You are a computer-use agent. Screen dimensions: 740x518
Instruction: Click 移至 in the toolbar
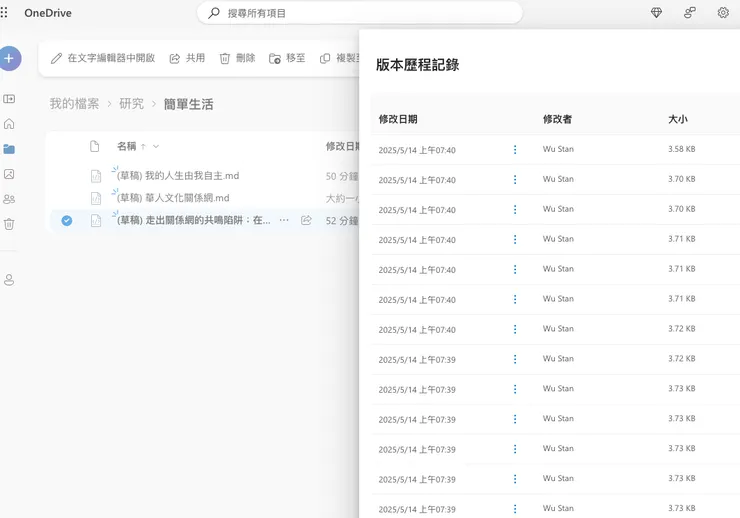click(x=287, y=58)
